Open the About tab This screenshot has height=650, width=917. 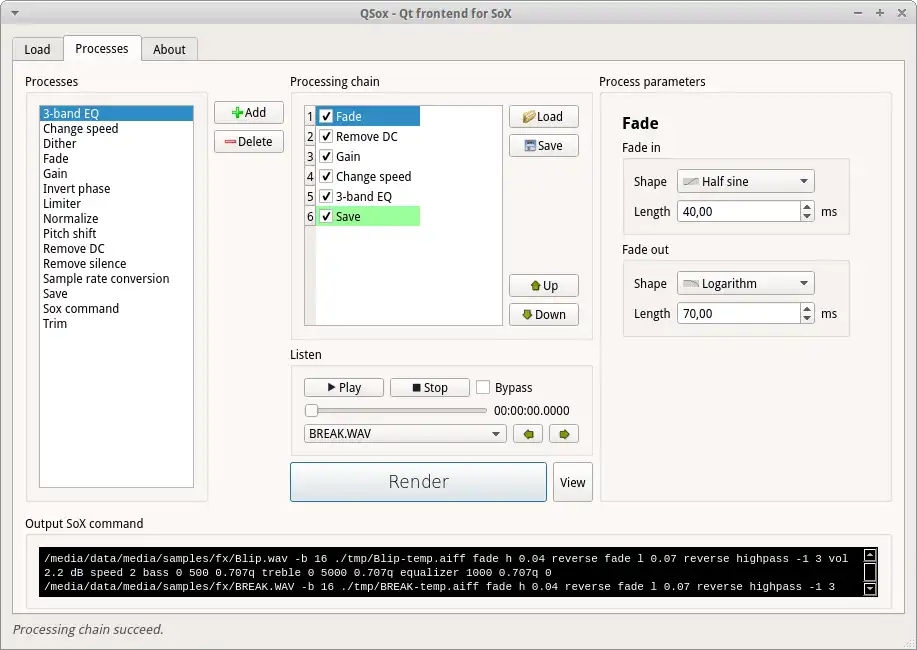tap(170, 50)
